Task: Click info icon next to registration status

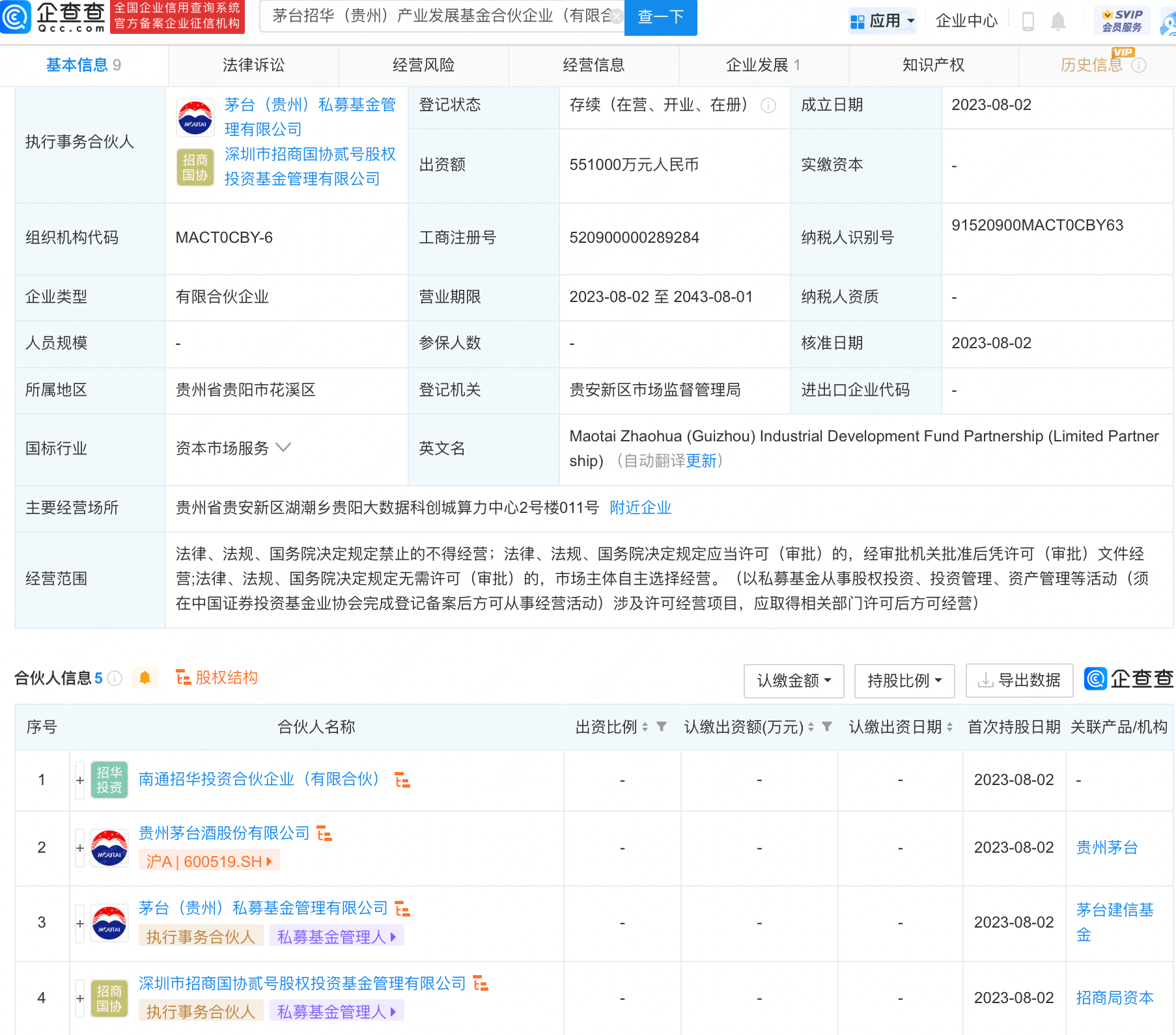Action: point(768,105)
